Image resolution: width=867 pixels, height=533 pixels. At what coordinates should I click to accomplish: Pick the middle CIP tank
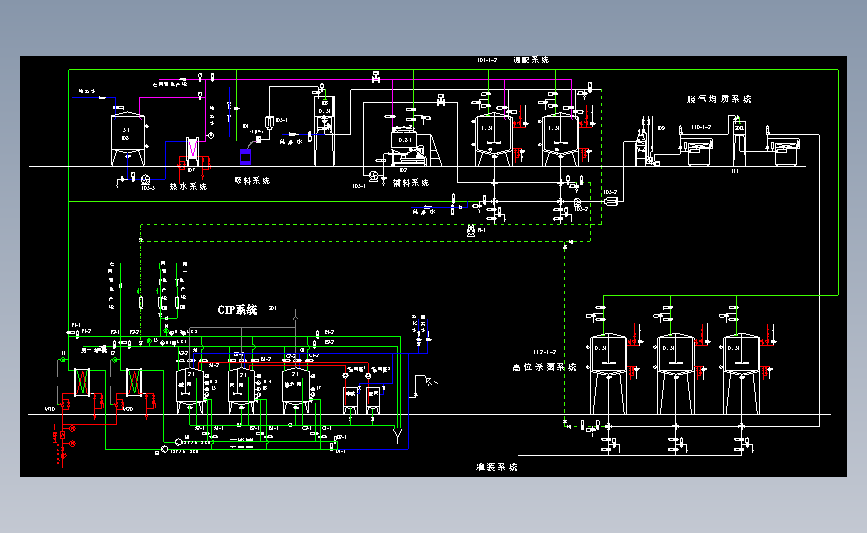(242, 390)
